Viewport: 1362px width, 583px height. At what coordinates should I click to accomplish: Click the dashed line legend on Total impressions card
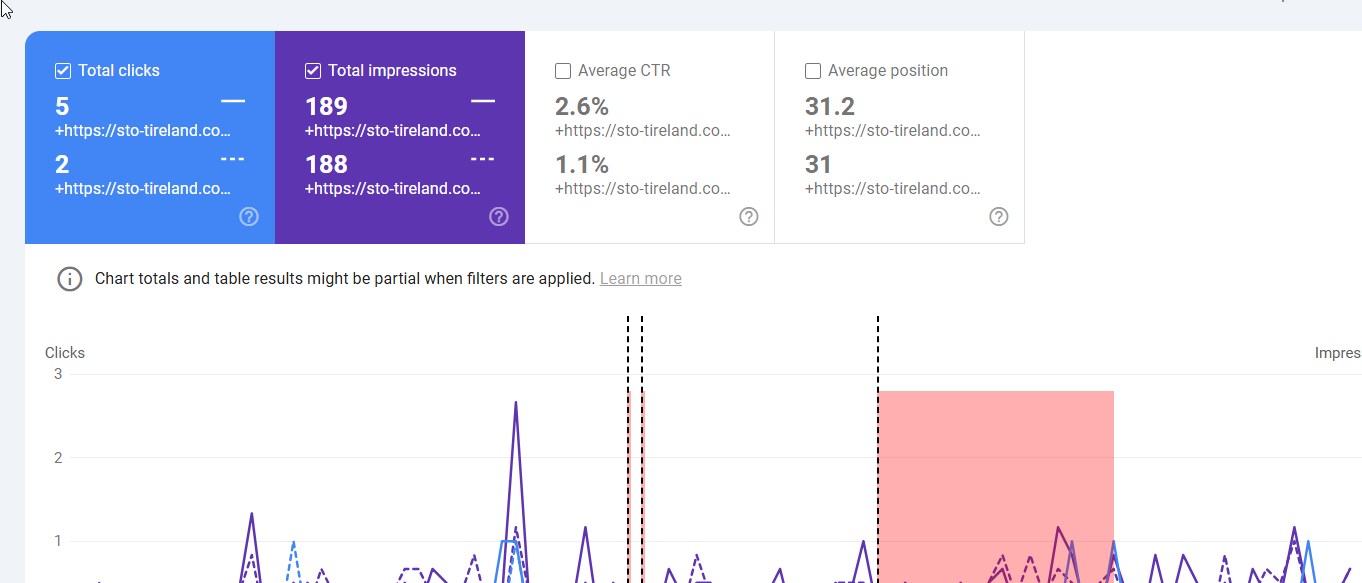coord(483,159)
